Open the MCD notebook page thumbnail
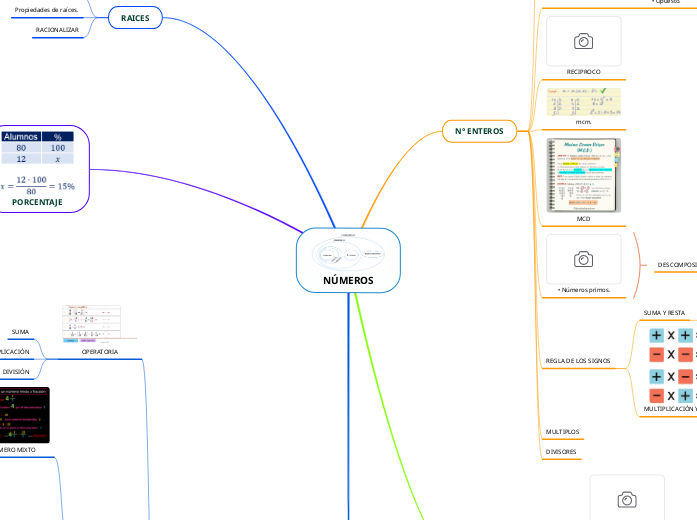697x520 pixels. 583,174
